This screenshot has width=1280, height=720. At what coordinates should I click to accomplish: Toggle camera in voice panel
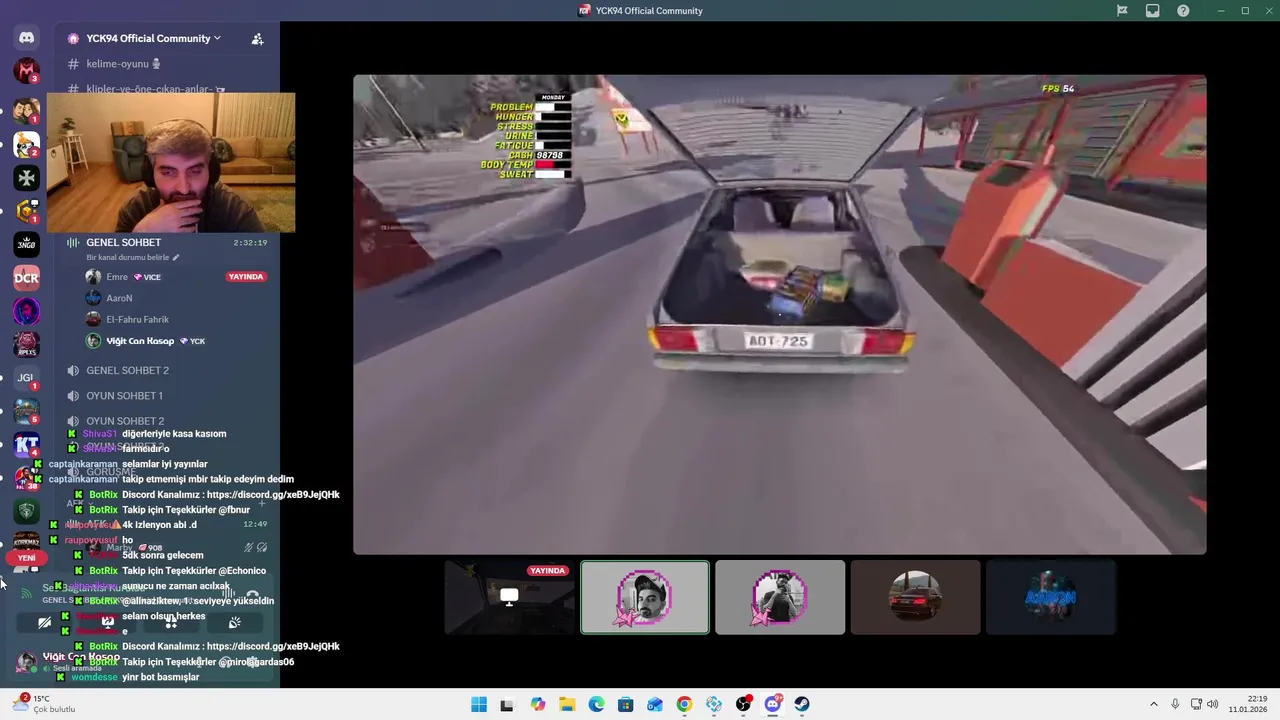[x=44, y=622]
